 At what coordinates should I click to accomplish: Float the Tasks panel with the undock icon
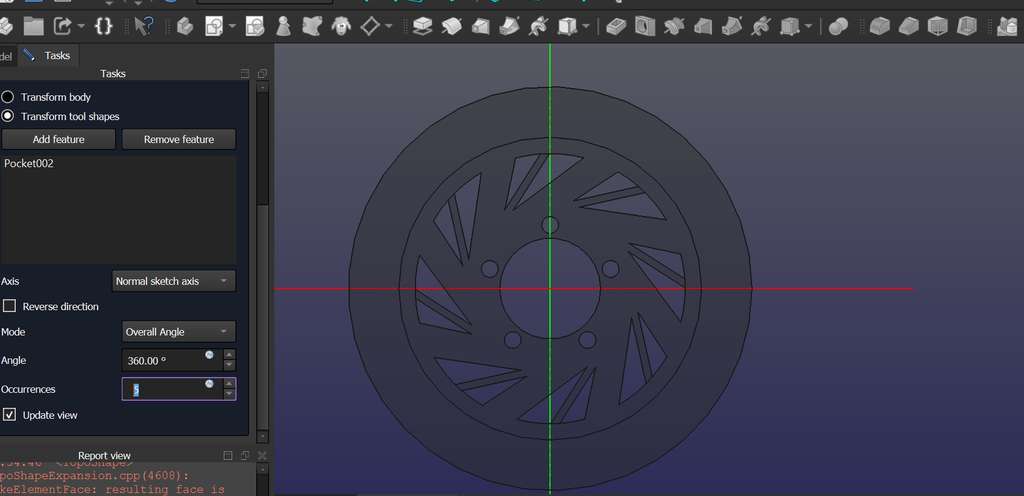click(262, 74)
